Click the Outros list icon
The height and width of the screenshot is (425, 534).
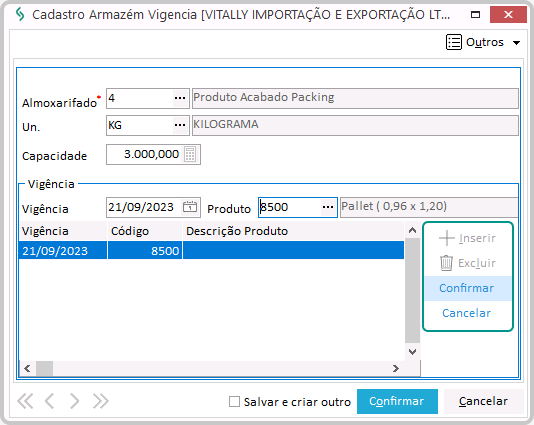click(x=454, y=42)
